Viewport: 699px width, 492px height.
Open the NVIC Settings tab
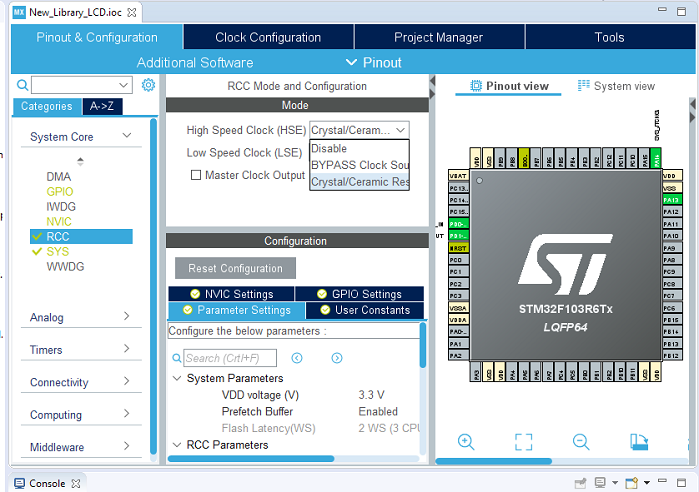click(x=231, y=294)
